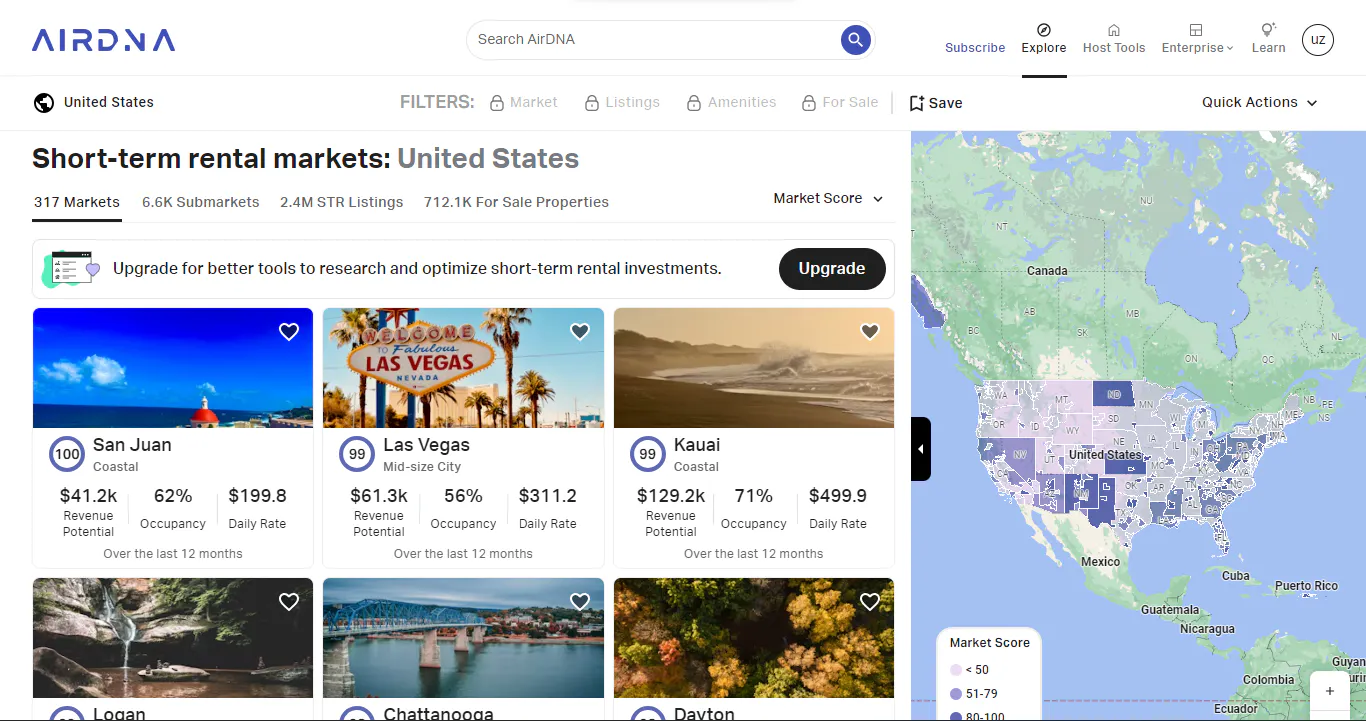1366x721 pixels.
Task: Click the '< 50' legend color swatch
Action: (x=956, y=670)
